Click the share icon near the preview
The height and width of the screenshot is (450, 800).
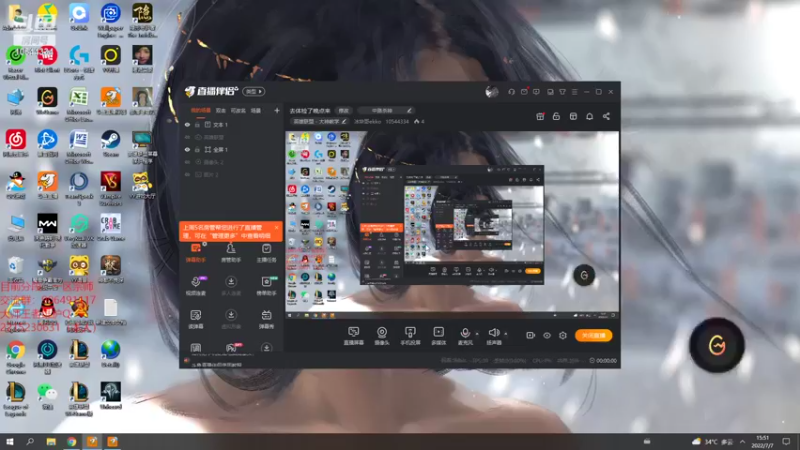(606, 116)
